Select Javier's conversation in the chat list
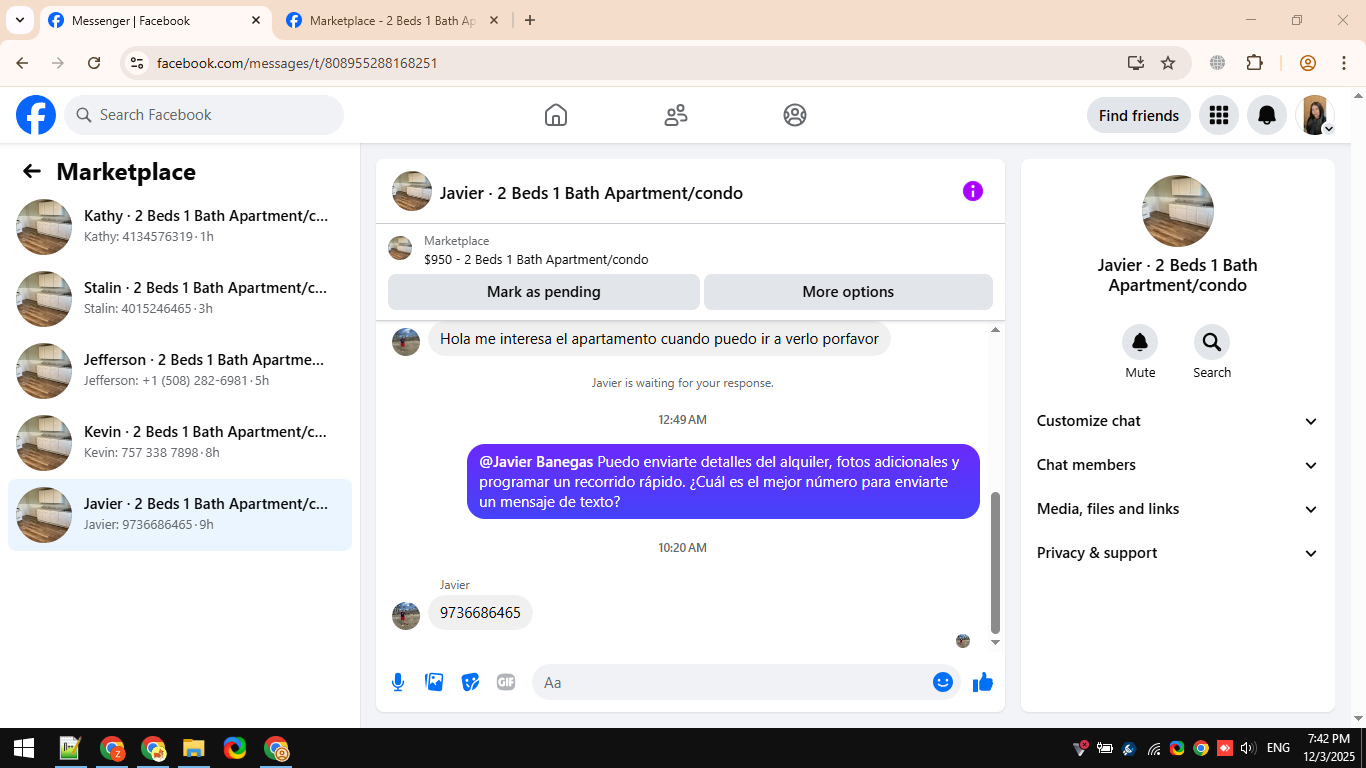 coord(180,515)
